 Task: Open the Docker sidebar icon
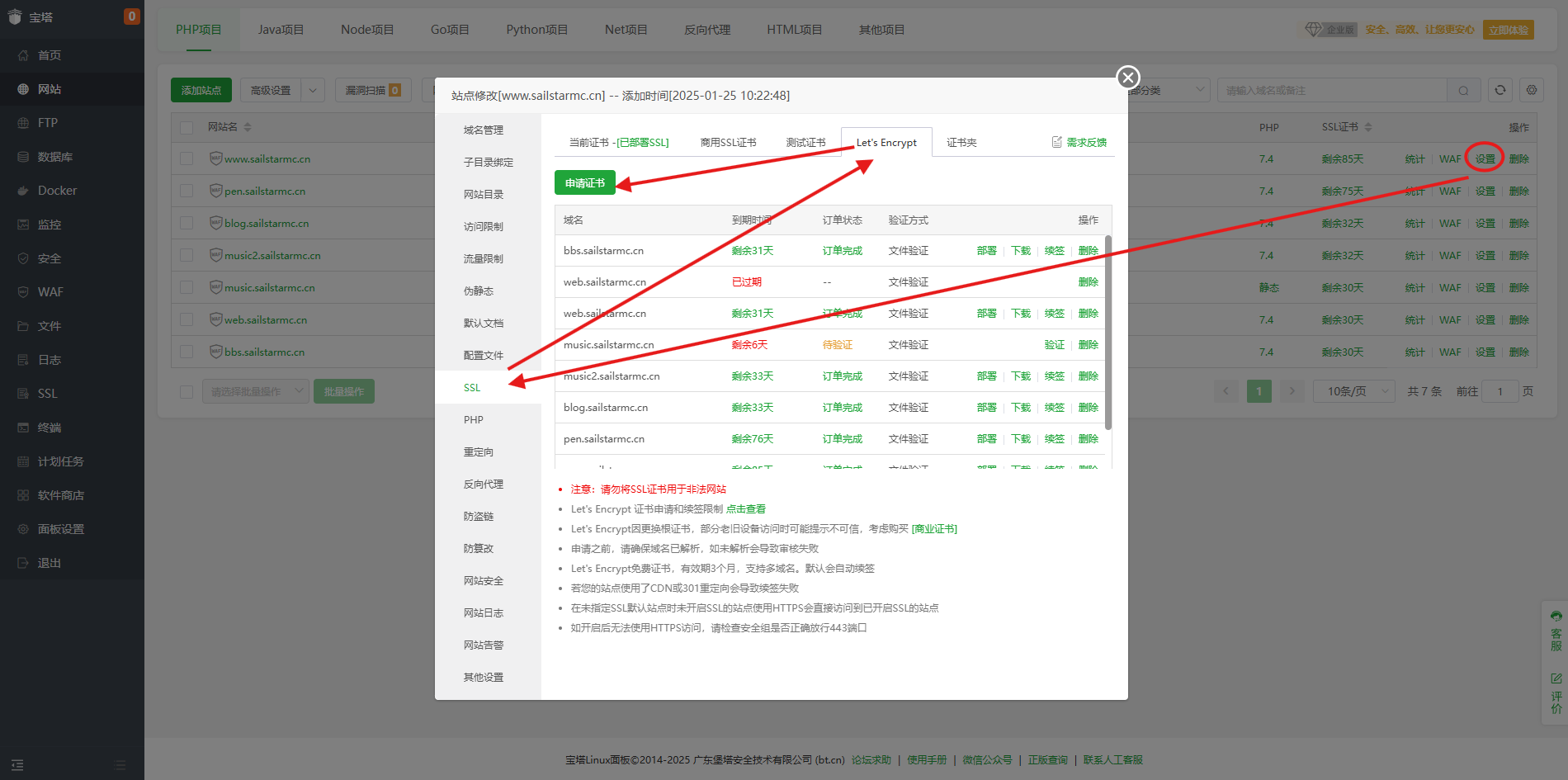tap(23, 191)
